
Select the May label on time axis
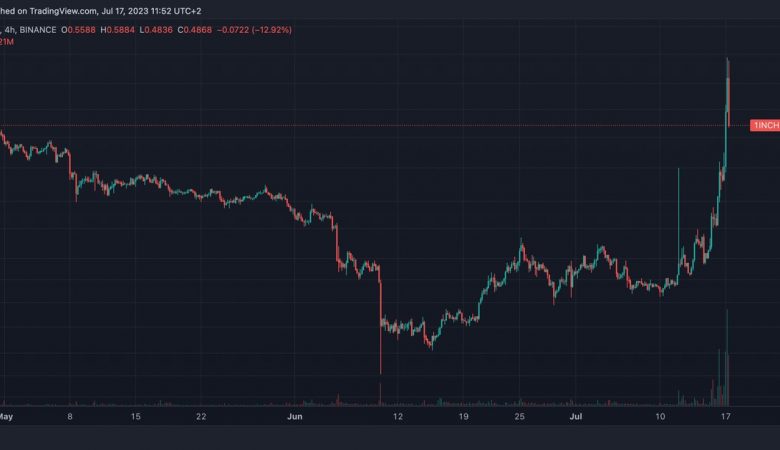pos(6,417)
